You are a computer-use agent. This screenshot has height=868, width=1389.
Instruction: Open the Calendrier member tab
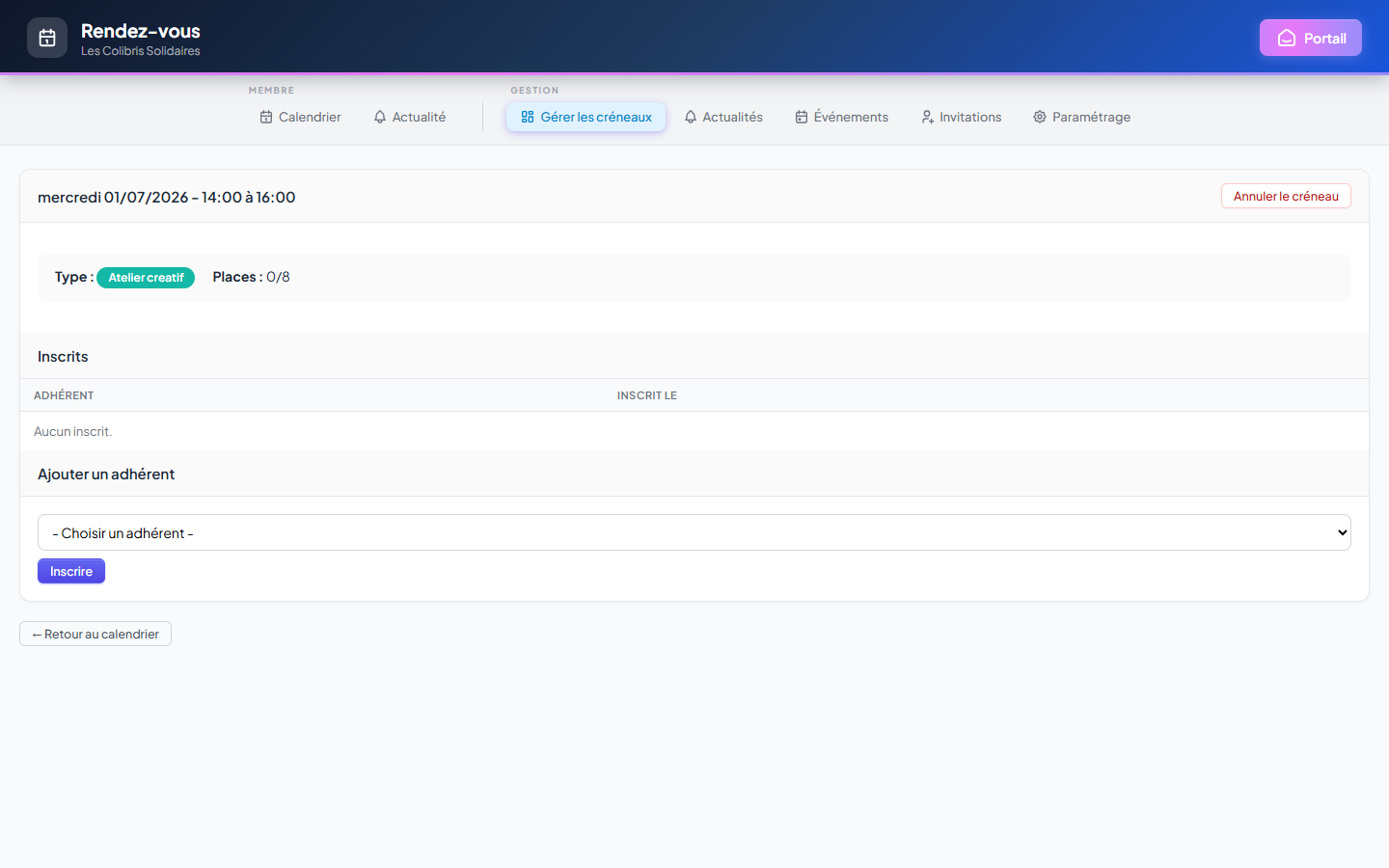(300, 117)
